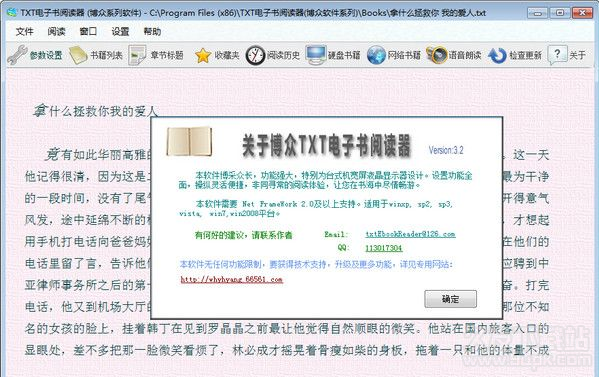599x377 pixels.
Task: Click the 章节标题 page icon
Action: pyautogui.click(x=137, y=55)
